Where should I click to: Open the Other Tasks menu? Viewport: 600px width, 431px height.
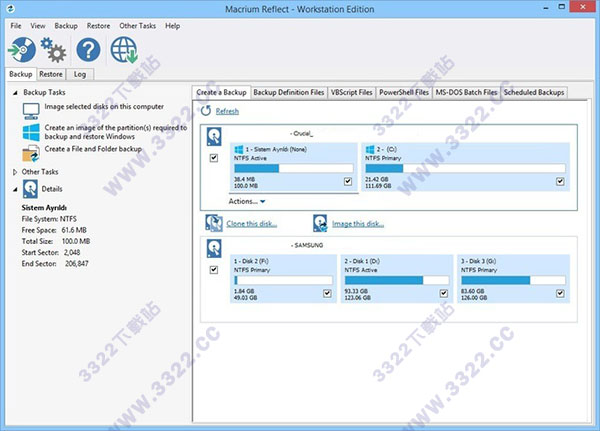(137, 26)
